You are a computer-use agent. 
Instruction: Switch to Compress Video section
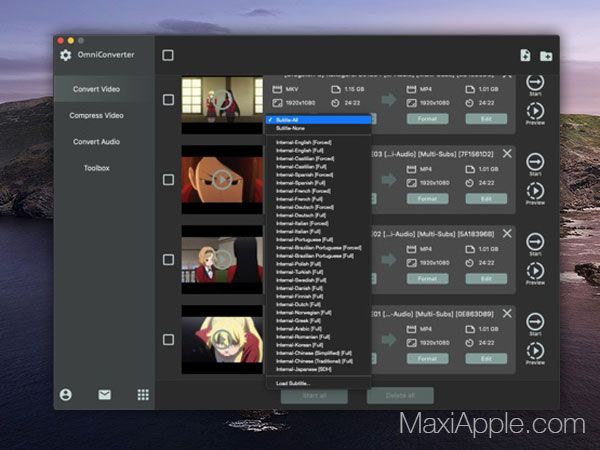point(96,116)
